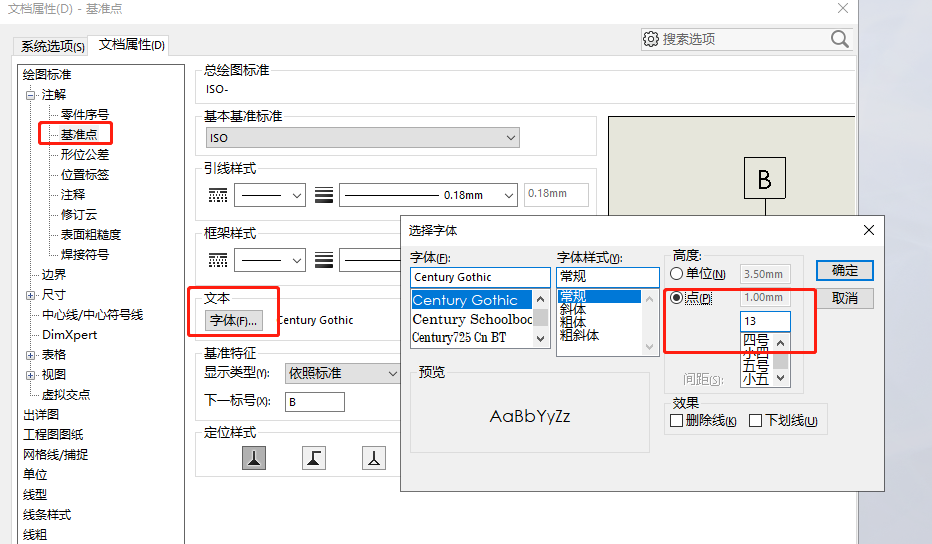Select the filled triangle anchor style
Viewport: 932px width, 544px height.
pos(254,458)
